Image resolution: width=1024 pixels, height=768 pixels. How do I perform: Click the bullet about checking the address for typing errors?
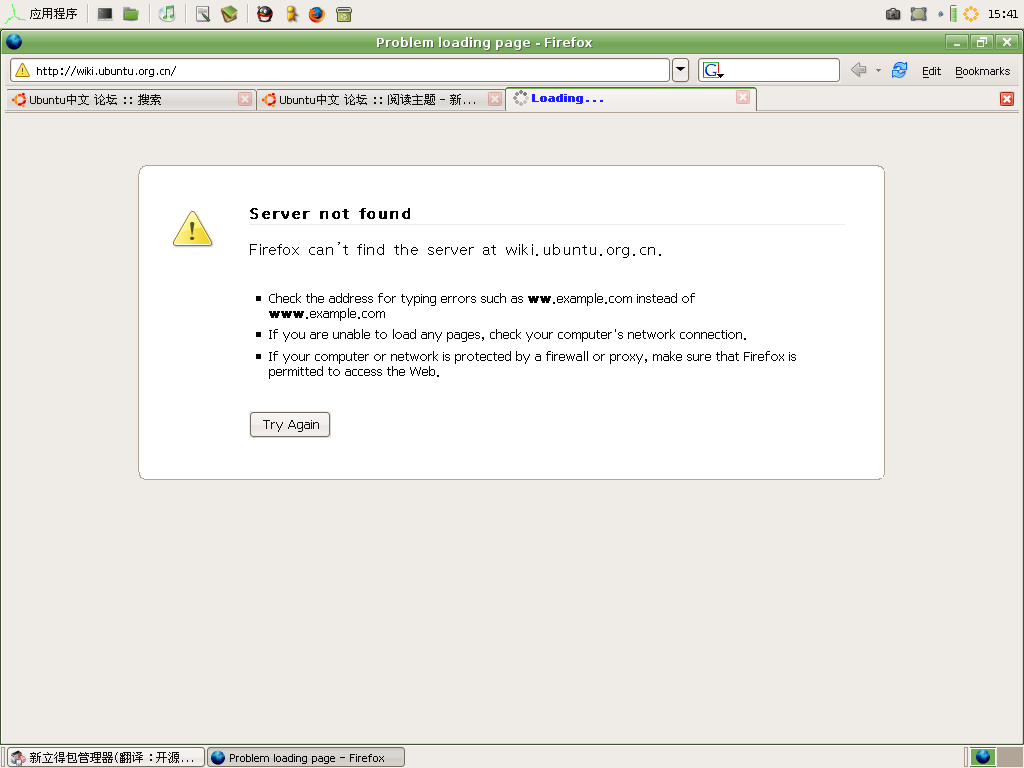click(481, 306)
